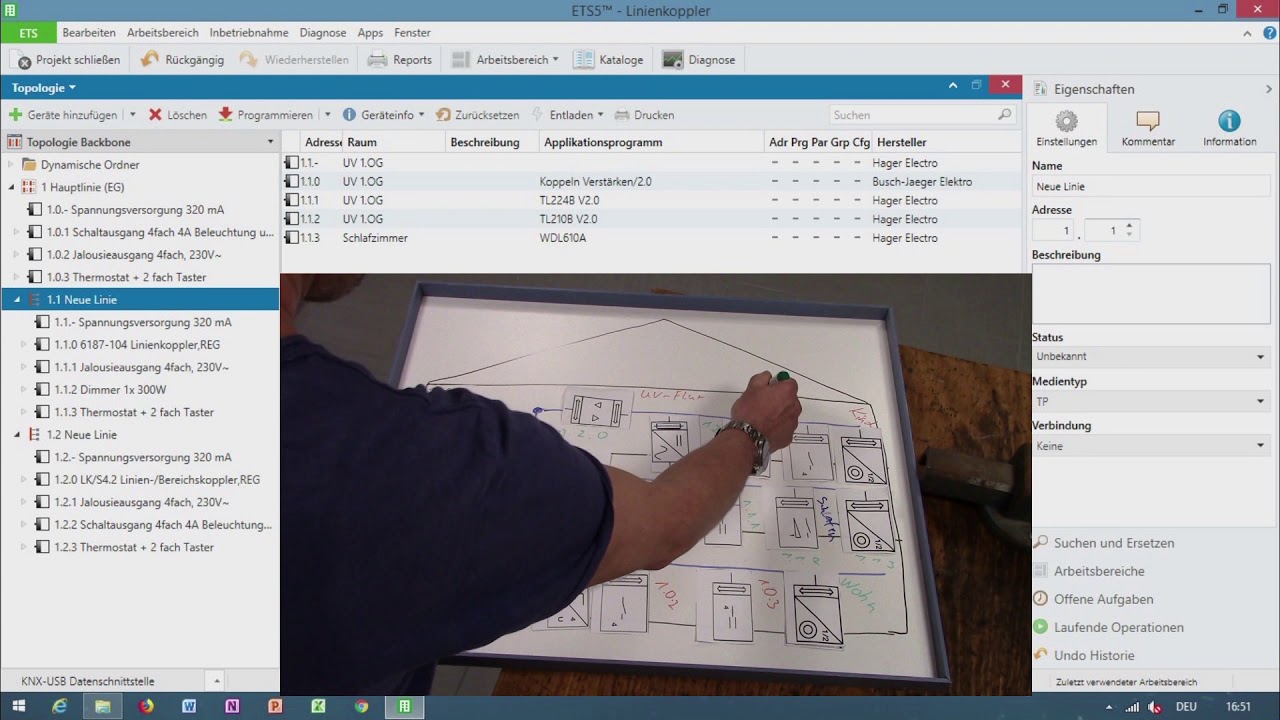The height and width of the screenshot is (720, 1280).
Task: Open the Apps menu
Action: pyautogui.click(x=370, y=33)
